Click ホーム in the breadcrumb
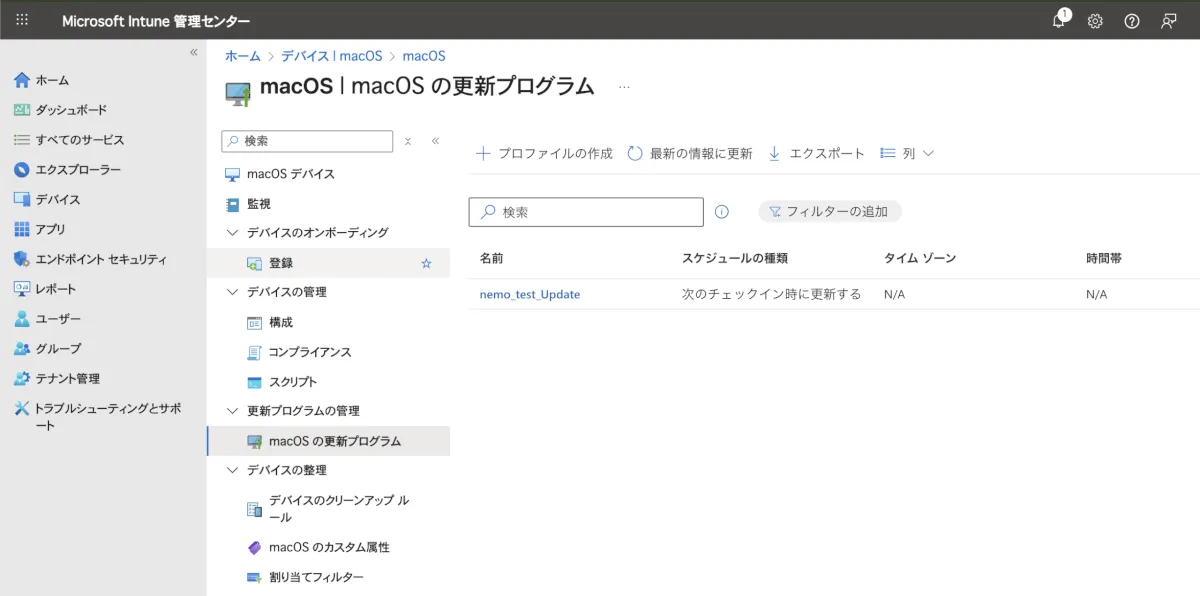The width and height of the screenshot is (1200, 596). [242, 56]
